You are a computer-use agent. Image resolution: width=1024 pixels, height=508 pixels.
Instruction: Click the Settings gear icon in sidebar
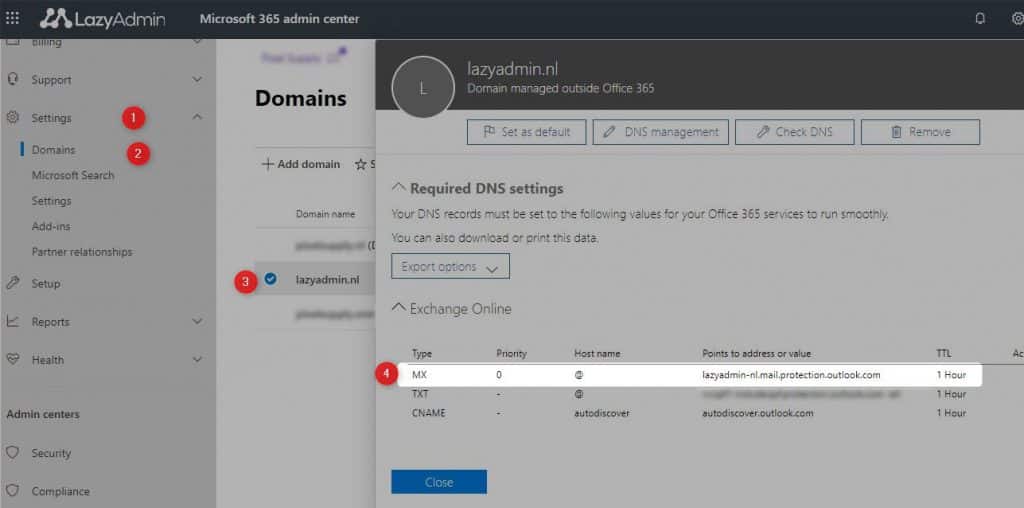pos(12,118)
